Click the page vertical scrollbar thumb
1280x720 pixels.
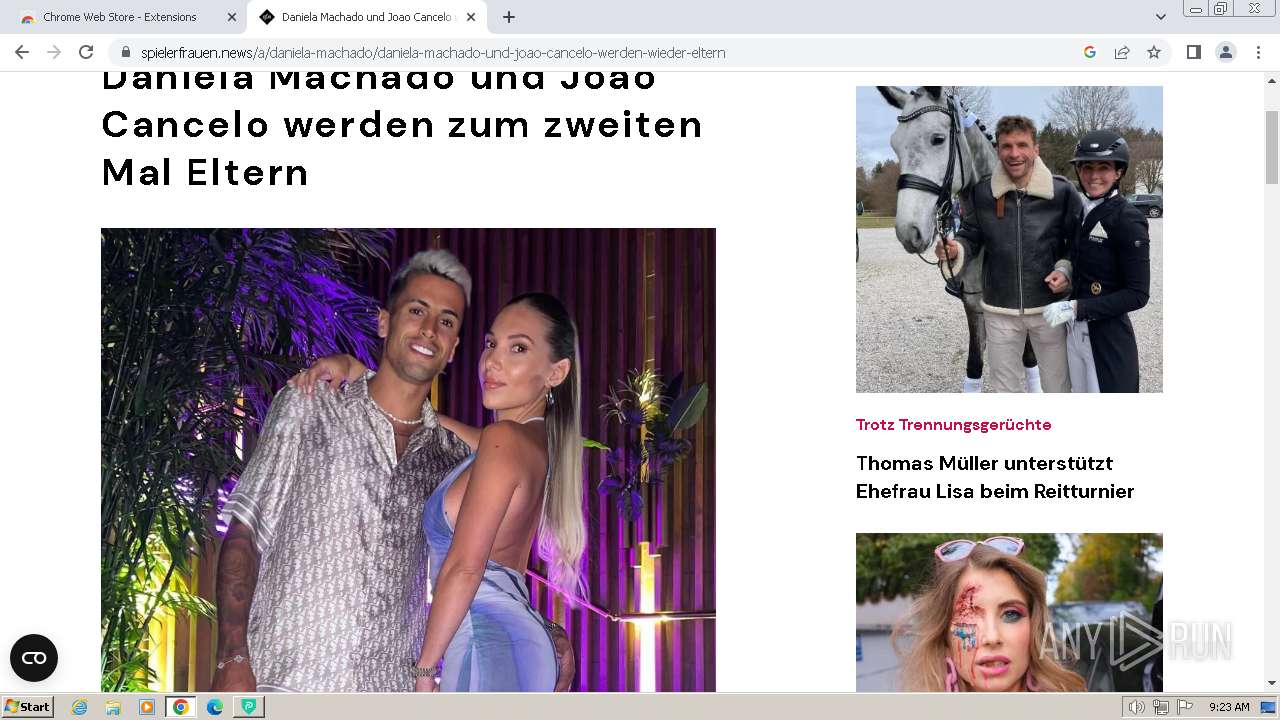(1272, 147)
